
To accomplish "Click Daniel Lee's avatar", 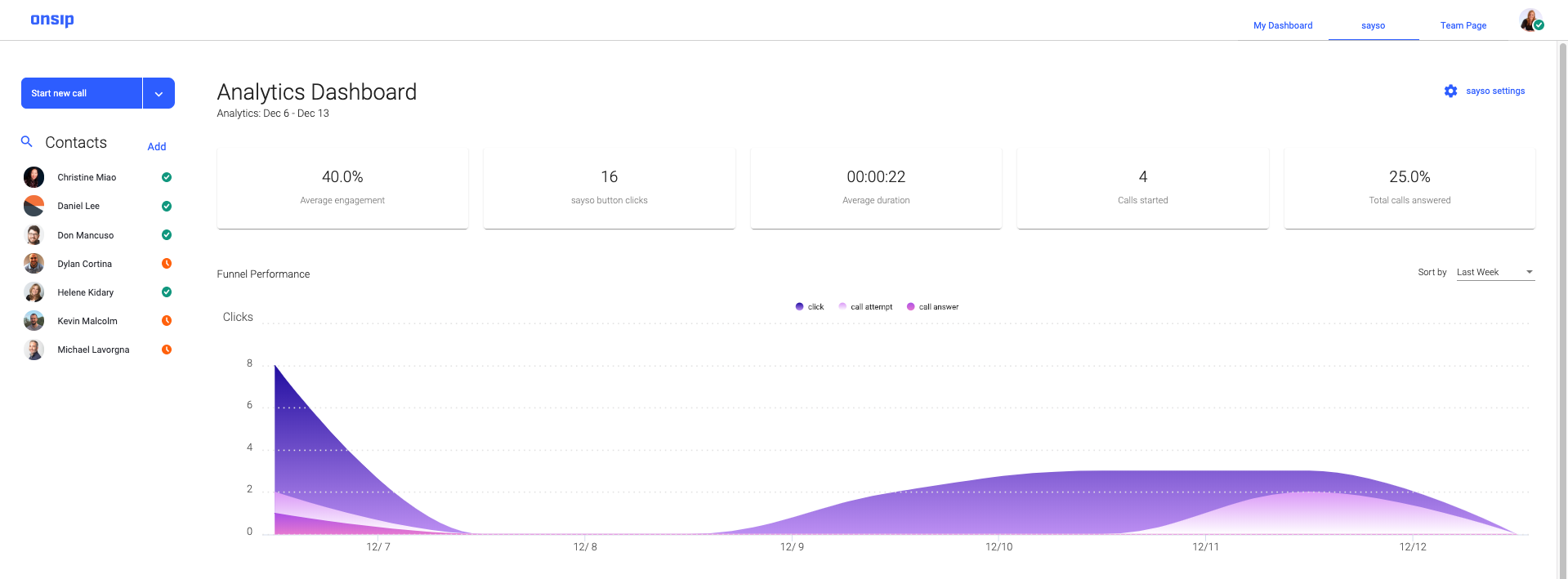I will click(x=34, y=206).
